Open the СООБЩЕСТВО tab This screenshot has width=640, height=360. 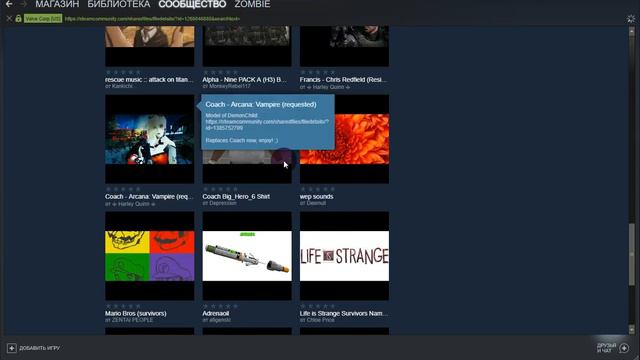[x=192, y=4]
